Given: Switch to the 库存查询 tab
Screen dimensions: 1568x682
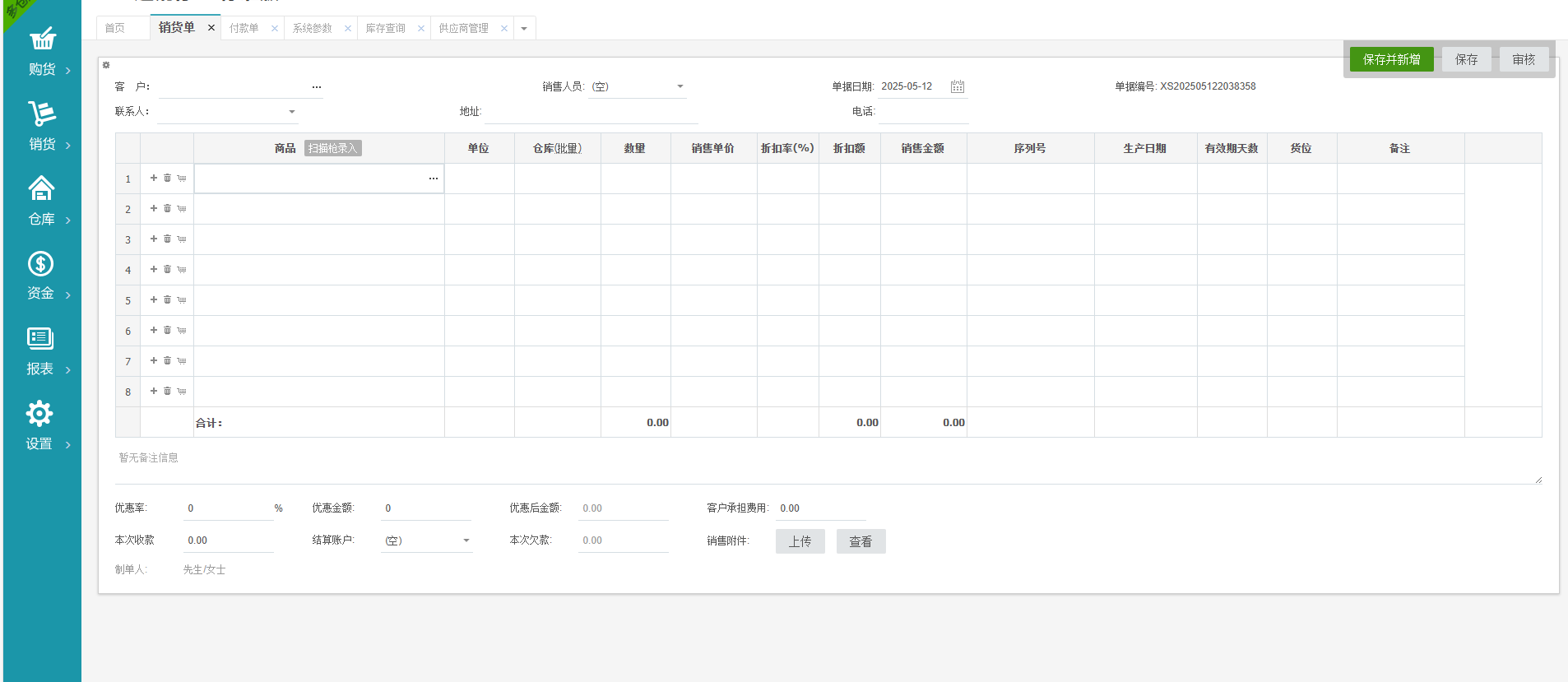Looking at the screenshot, I should point(386,28).
